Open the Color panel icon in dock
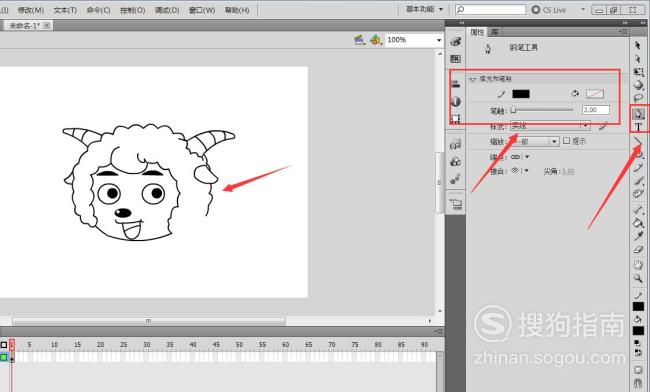This screenshot has width=650, height=392. point(456,41)
